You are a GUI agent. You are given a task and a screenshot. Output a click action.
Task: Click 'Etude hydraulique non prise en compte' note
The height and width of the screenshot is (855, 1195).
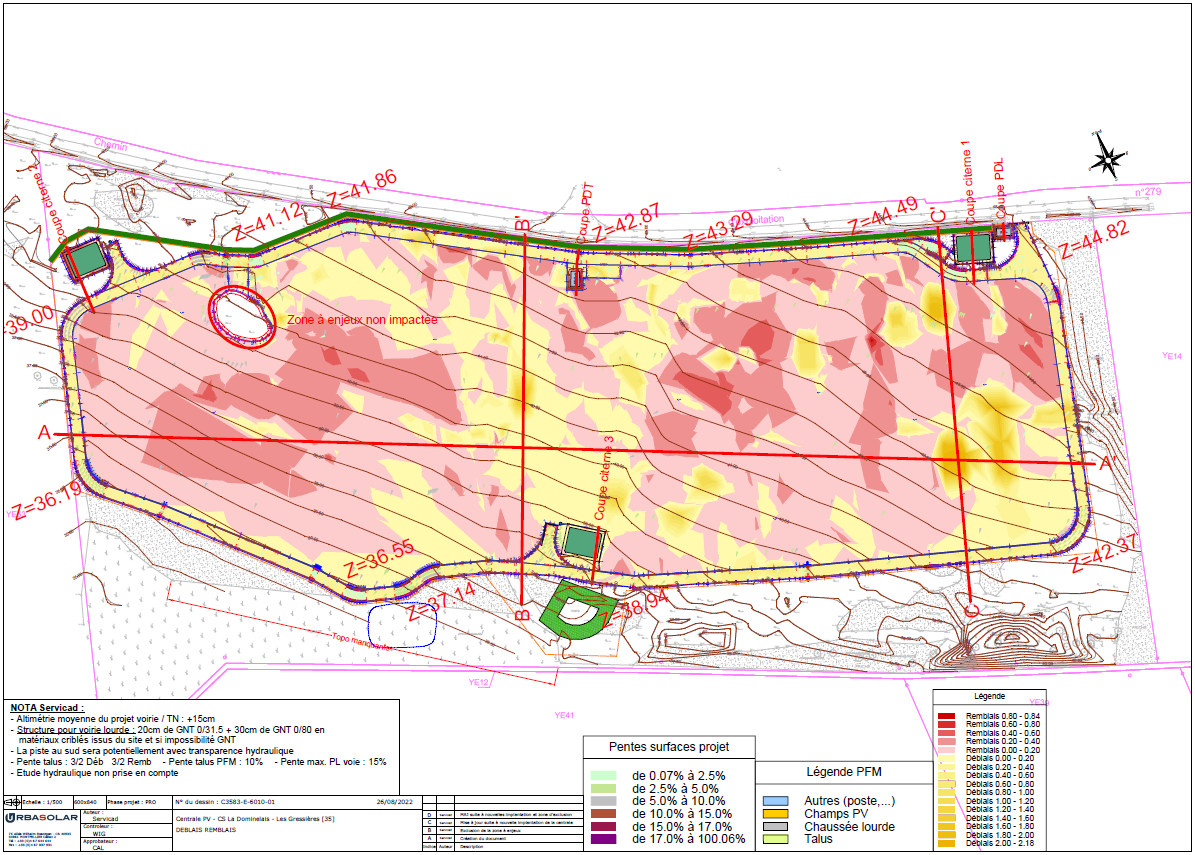pos(95,773)
